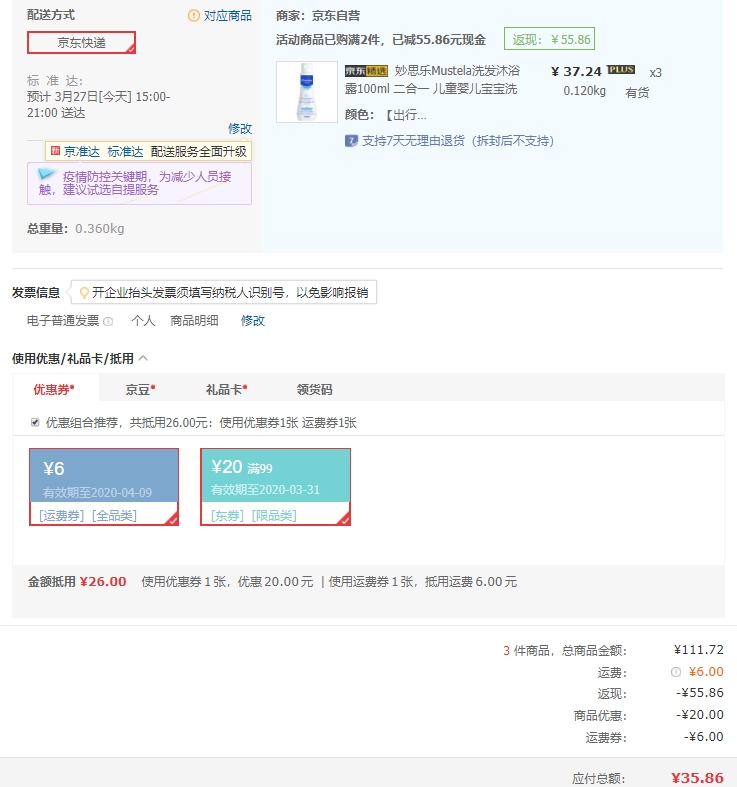Click the 预计 3月27日 delivery time text
Image resolution: width=737 pixels, height=787 pixels.
point(99,104)
